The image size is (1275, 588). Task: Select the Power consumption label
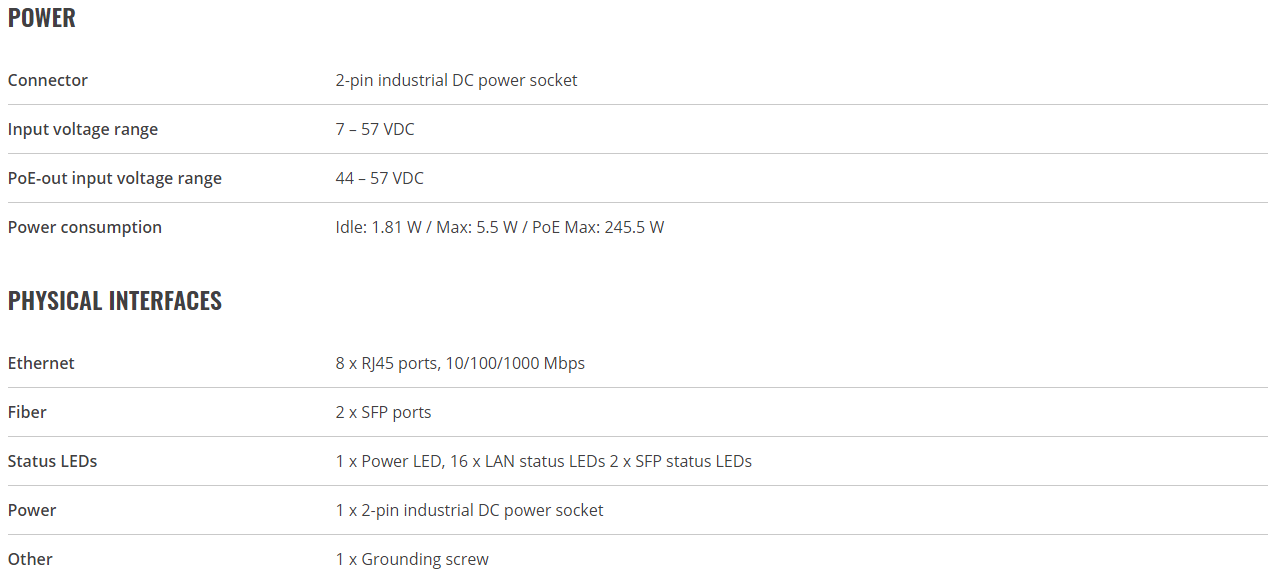pos(85,227)
